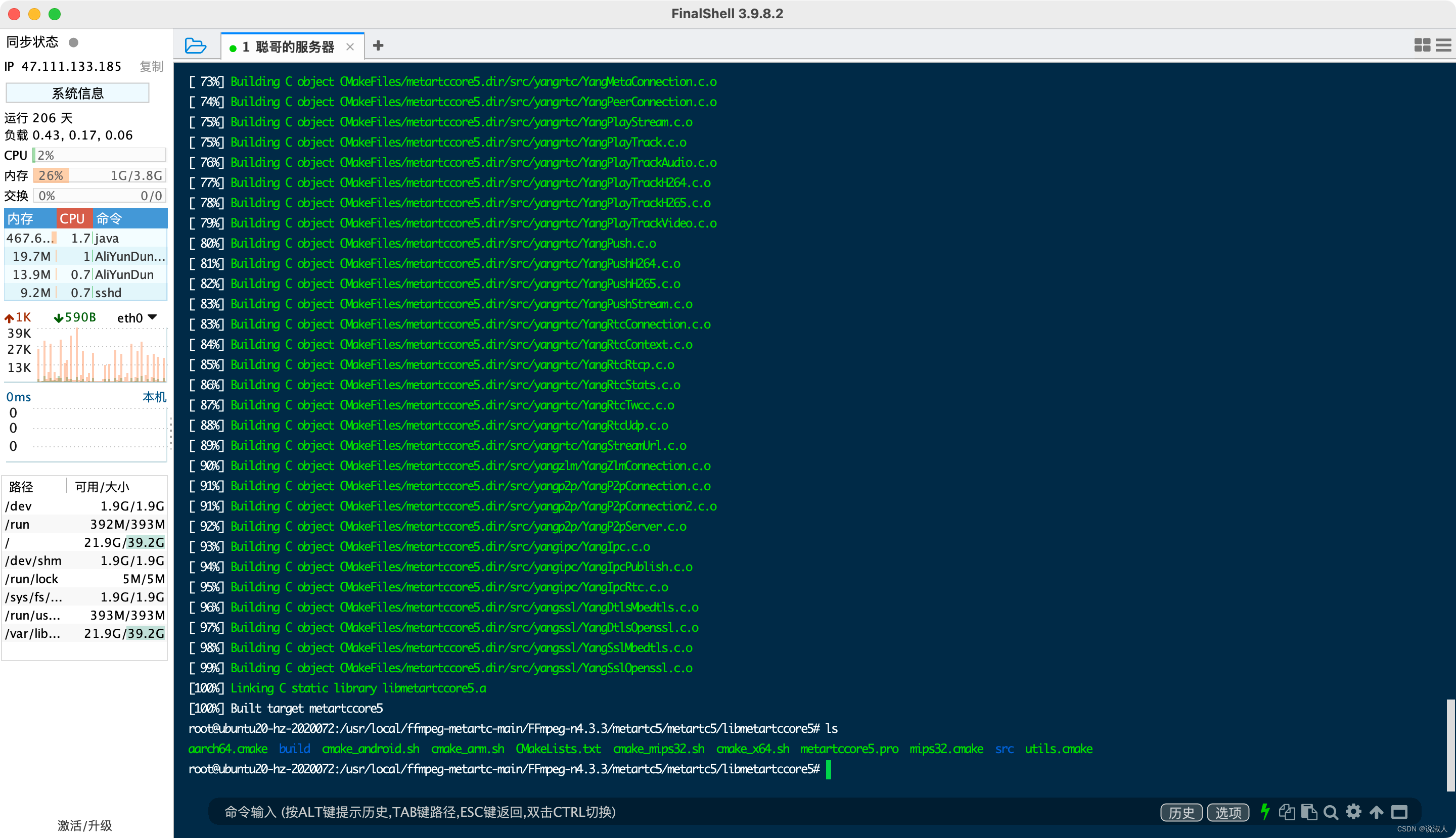Open a new tab with the plus button

pyautogui.click(x=378, y=45)
